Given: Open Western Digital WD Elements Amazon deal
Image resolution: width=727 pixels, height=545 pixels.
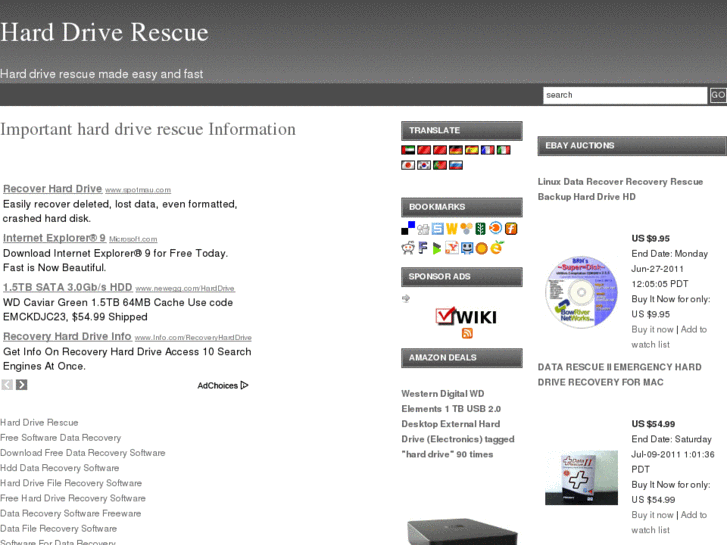Looking at the screenshot, I should 458,424.
